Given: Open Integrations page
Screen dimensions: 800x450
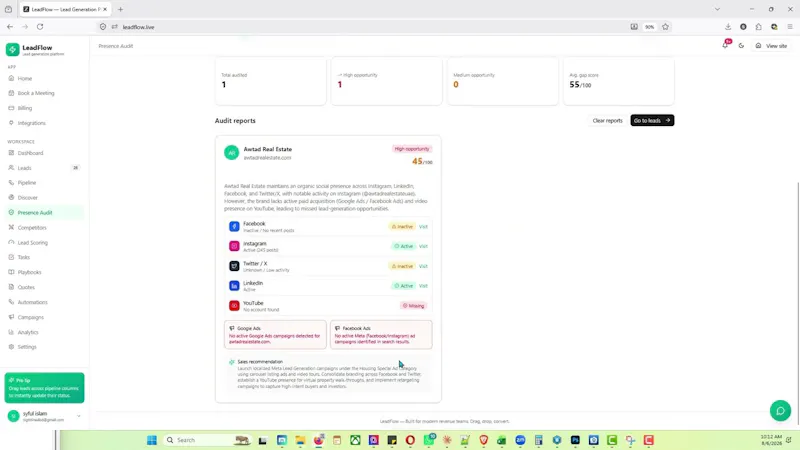Looking at the screenshot, I should click(31, 123).
